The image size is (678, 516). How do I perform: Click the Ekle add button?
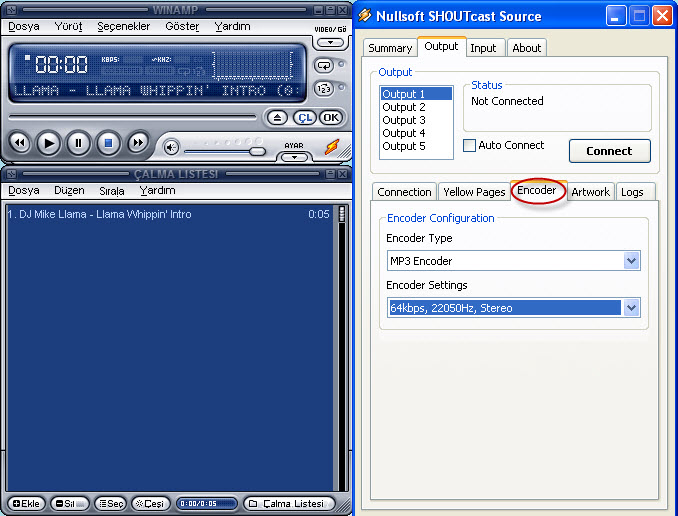[x=26, y=503]
